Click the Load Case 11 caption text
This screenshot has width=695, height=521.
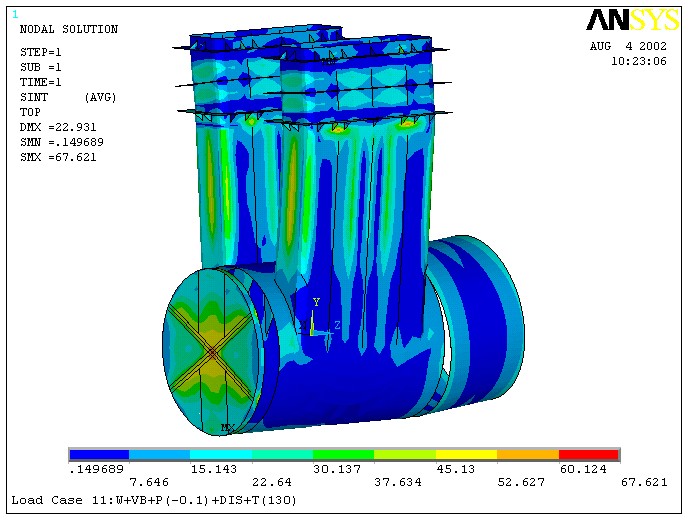[x=154, y=499]
